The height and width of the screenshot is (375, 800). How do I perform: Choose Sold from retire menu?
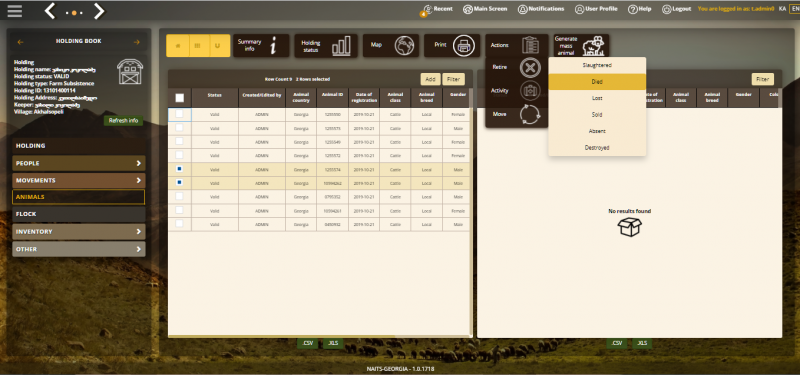[597, 115]
